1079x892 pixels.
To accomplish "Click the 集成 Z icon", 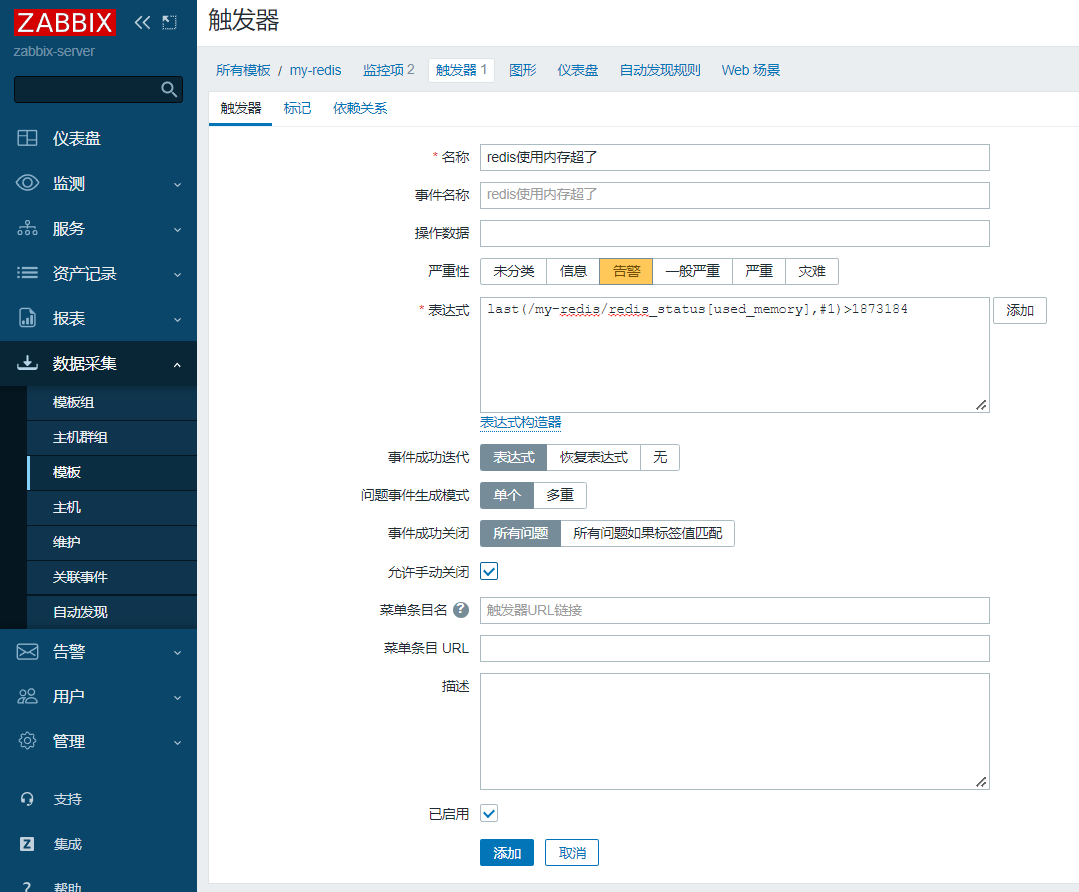I will (x=27, y=844).
